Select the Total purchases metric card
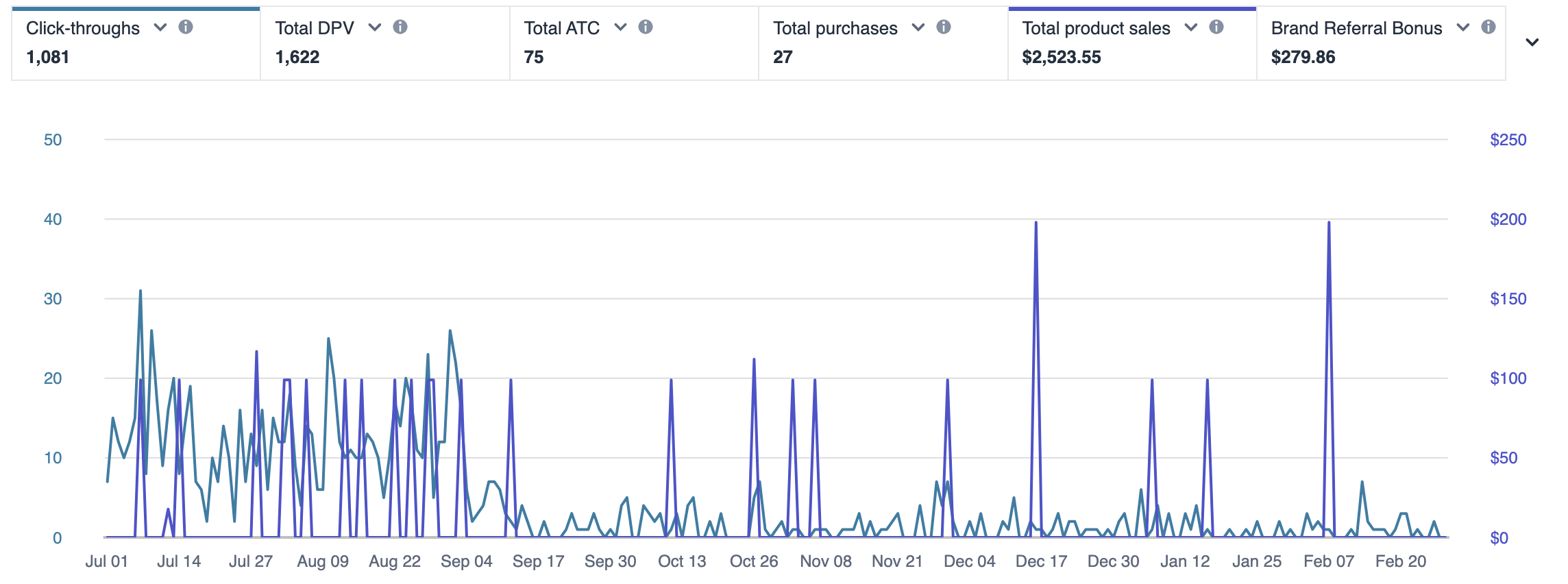The image size is (1568, 584). [x=883, y=43]
